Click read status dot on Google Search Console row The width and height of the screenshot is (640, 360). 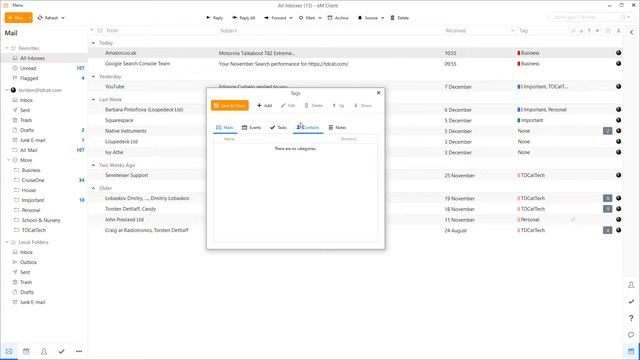coord(618,63)
